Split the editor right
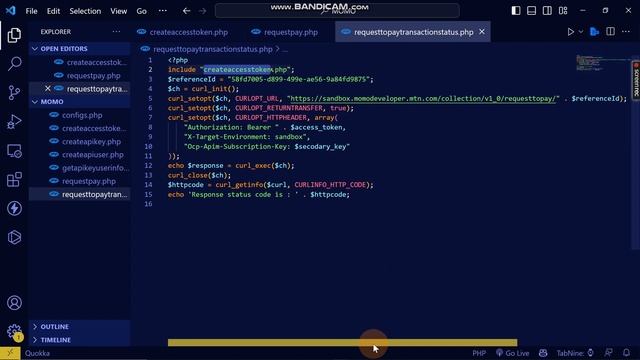The image size is (640, 360). pos(611,31)
